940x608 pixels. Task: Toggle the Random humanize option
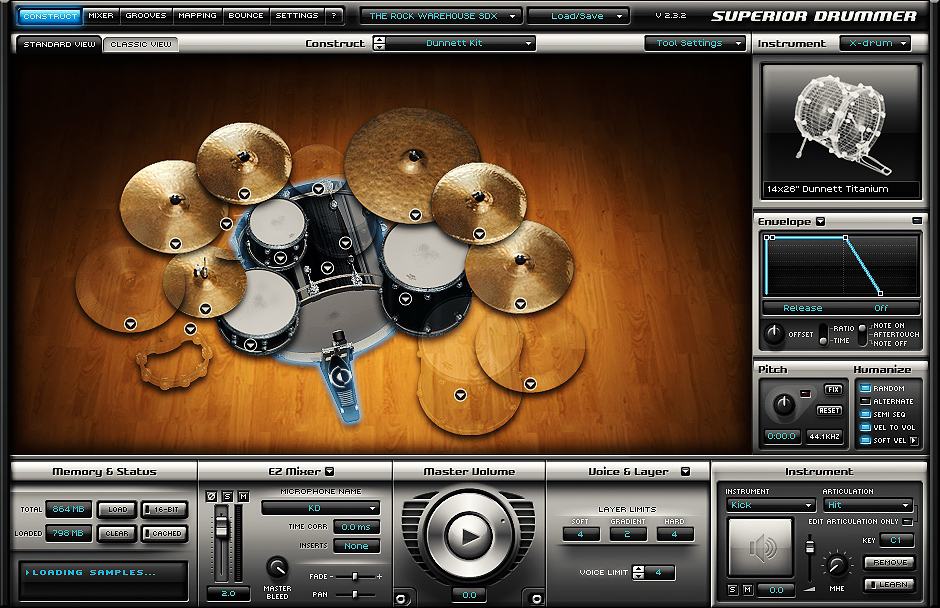click(866, 388)
